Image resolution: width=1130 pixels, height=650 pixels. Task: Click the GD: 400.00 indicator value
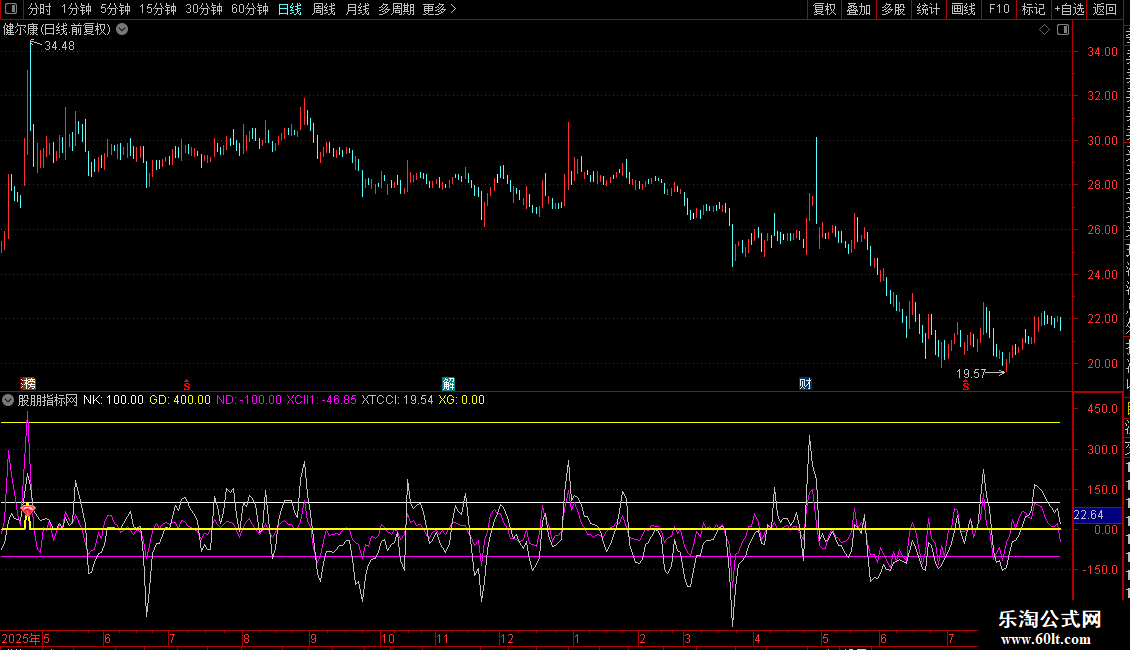coord(180,400)
